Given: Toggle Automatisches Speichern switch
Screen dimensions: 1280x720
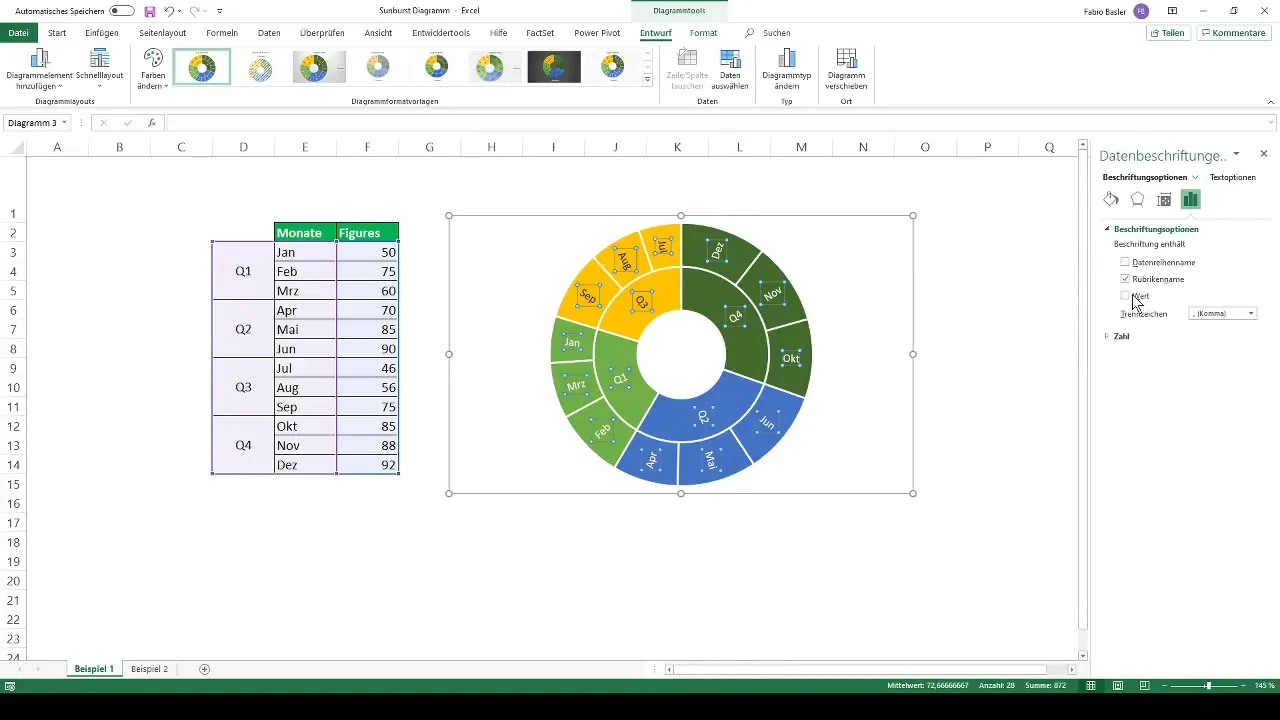Looking at the screenshot, I should (x=122, y=11).
